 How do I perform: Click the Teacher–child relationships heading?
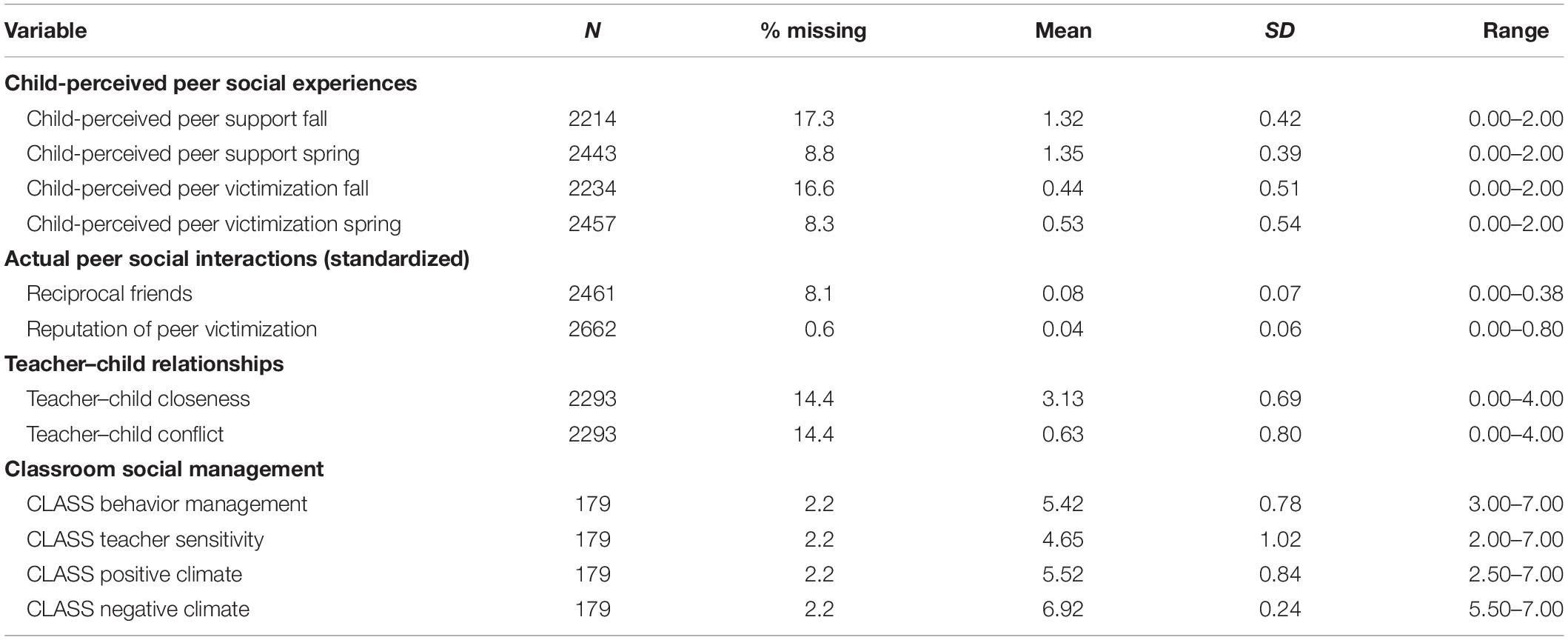(x=144, y=364)
